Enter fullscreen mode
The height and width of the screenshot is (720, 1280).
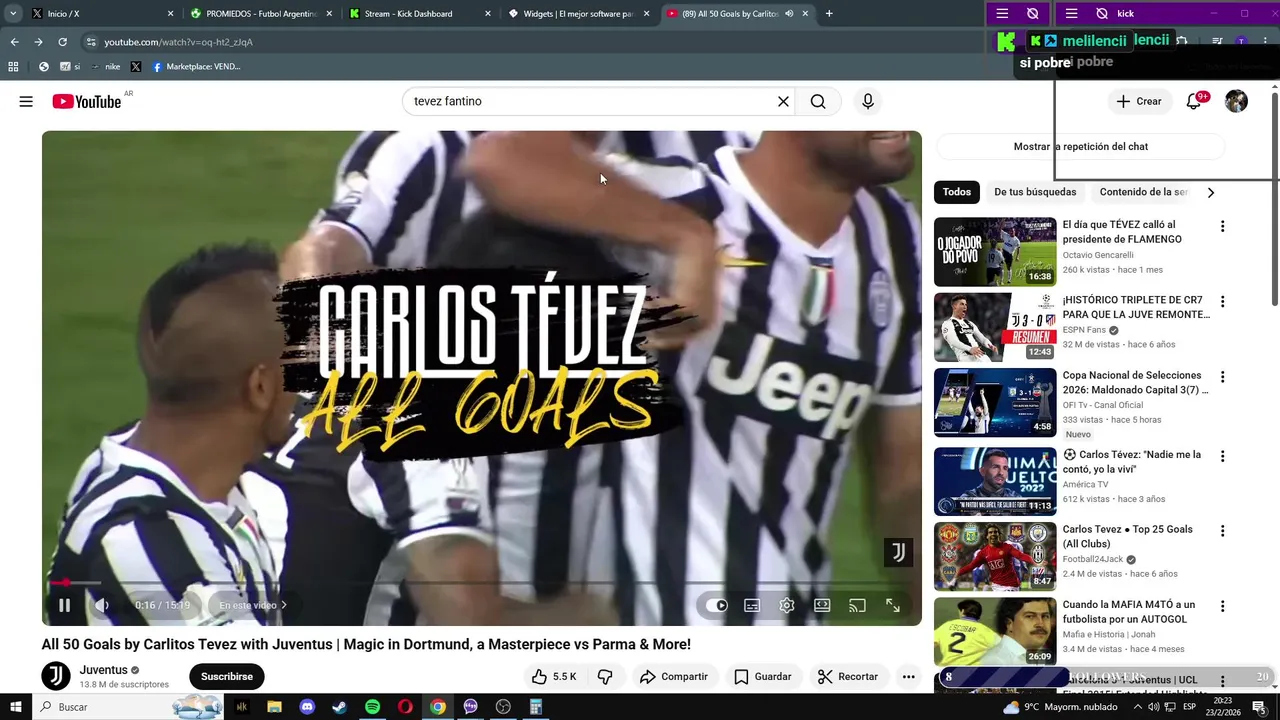pyautogui.click(x=893, y=605)
